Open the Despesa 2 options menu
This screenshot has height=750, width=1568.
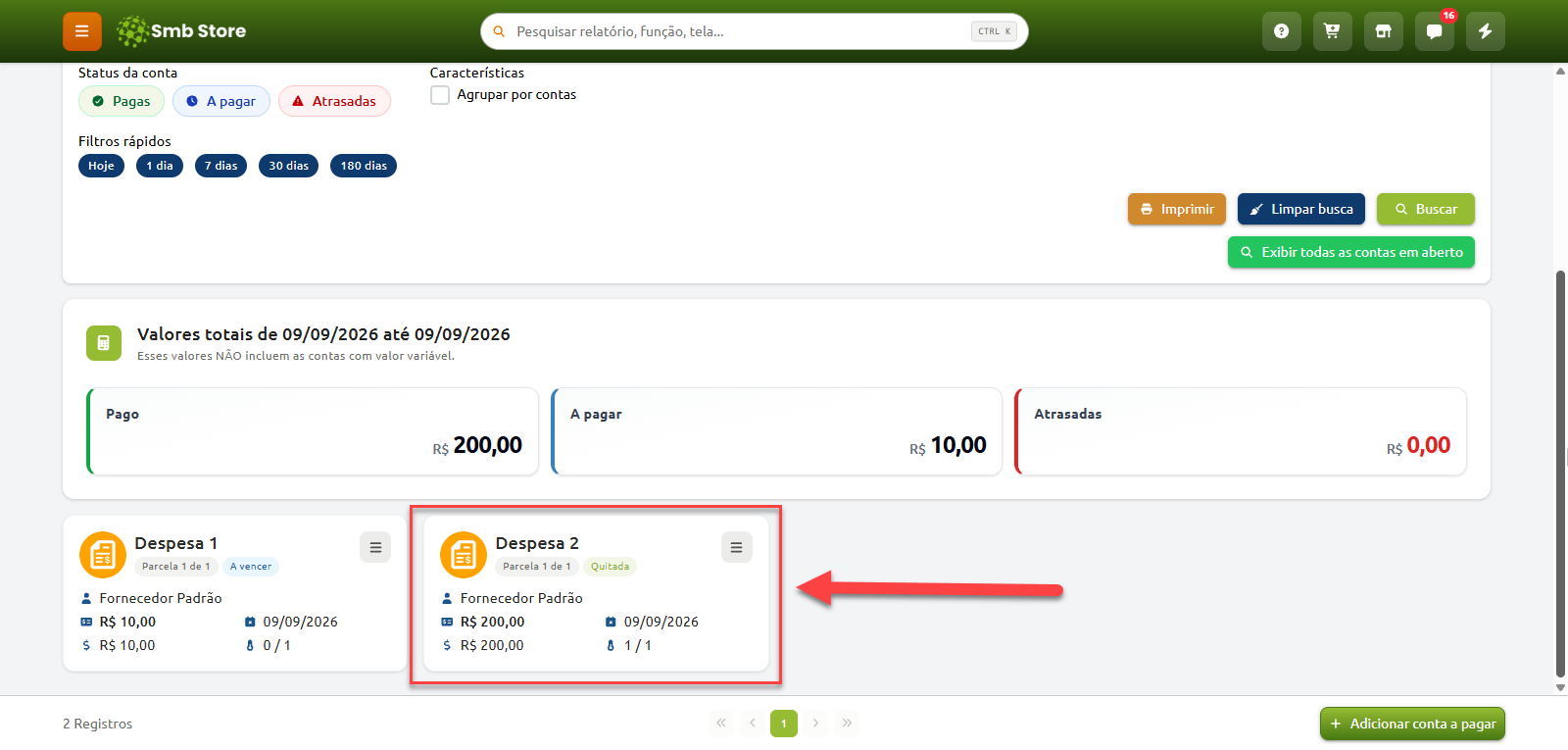(736, 547)
